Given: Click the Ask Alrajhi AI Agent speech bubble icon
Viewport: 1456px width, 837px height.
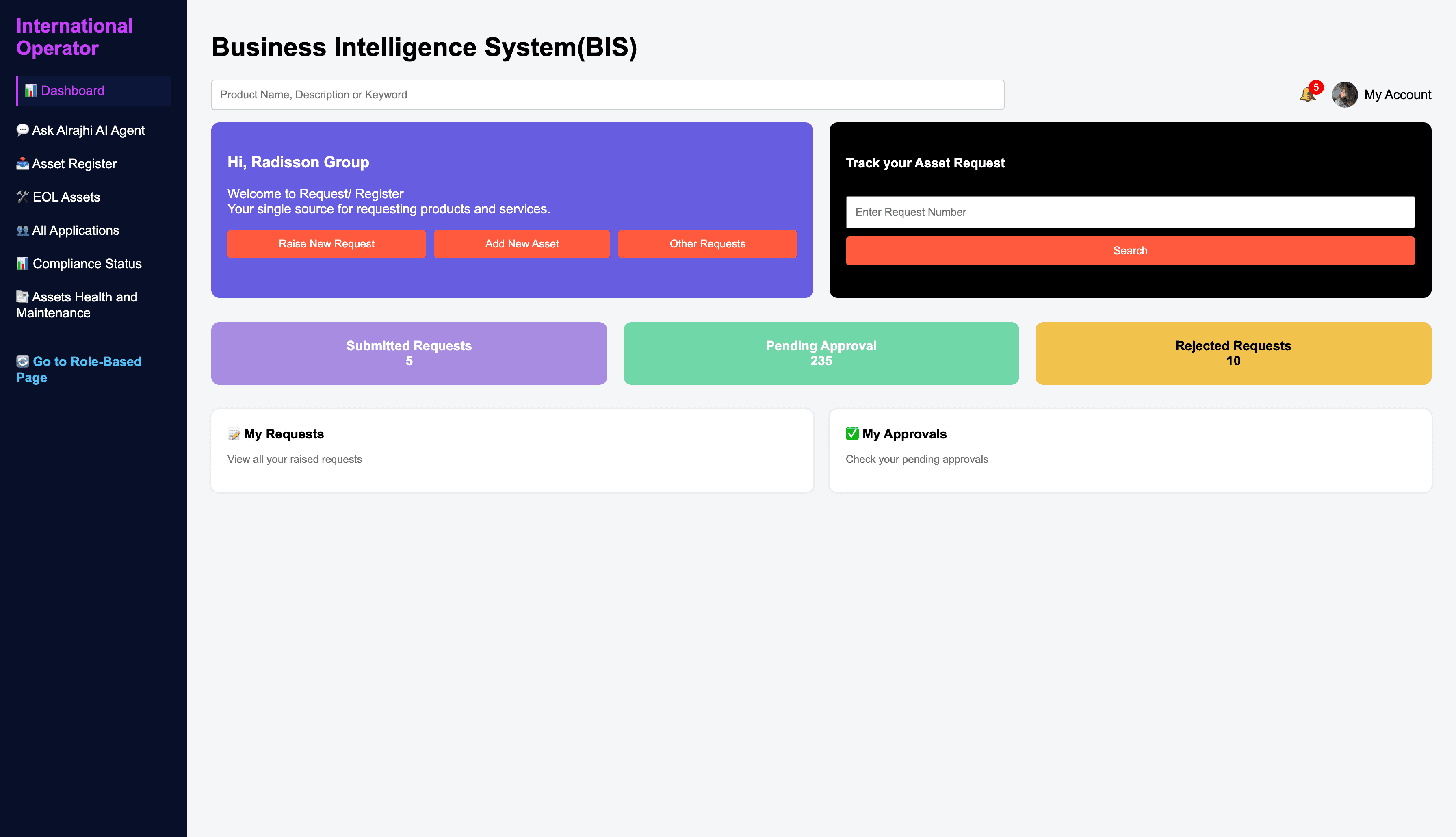Looking at the screenshot, I should tap(22, 130).
